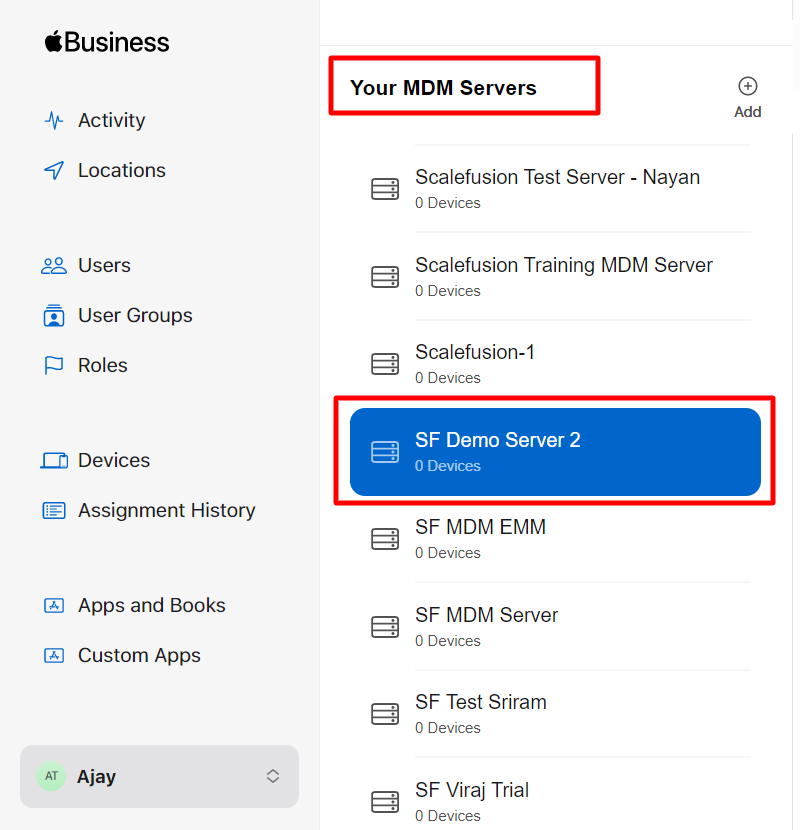
Task: Select Scalefusion Training MDM Server
Action: (x=564, y=265)
